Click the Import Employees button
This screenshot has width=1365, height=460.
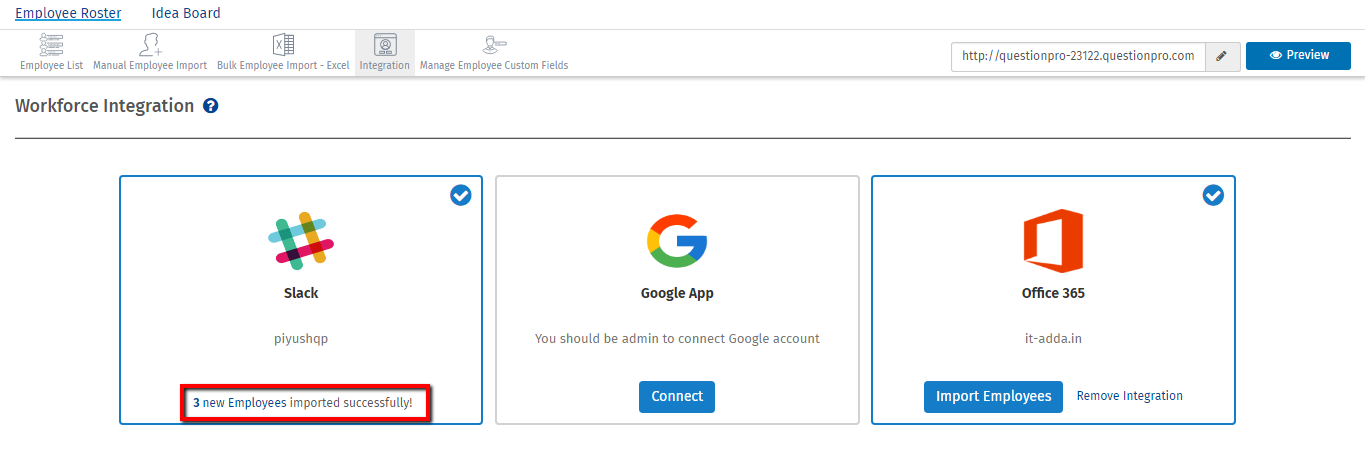(x=993, y=397)
